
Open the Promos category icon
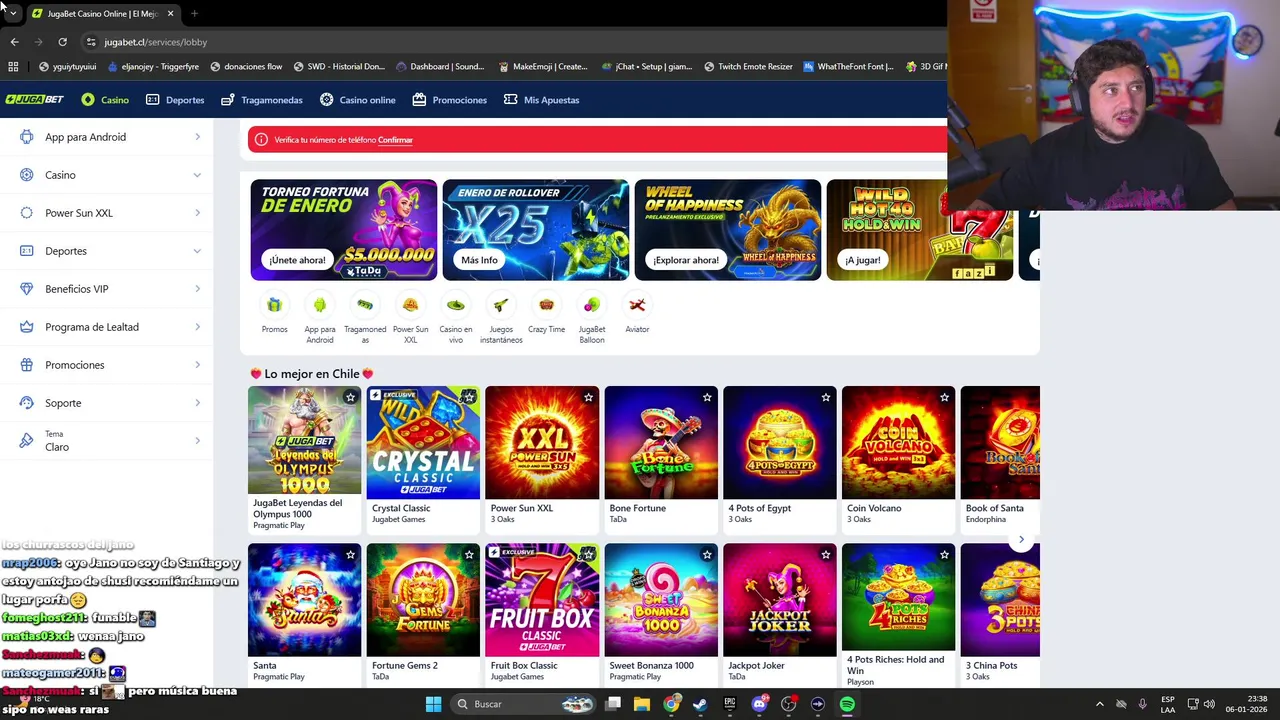[274, 305]
